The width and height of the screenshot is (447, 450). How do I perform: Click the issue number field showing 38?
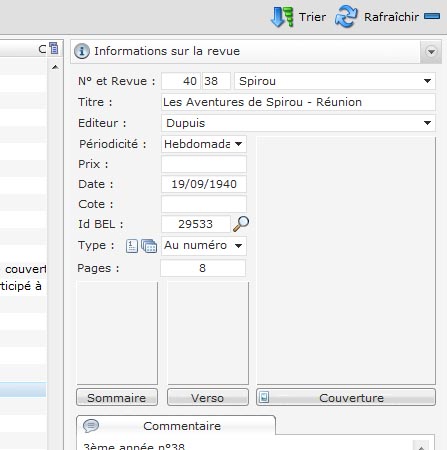[x=216, y=81]
